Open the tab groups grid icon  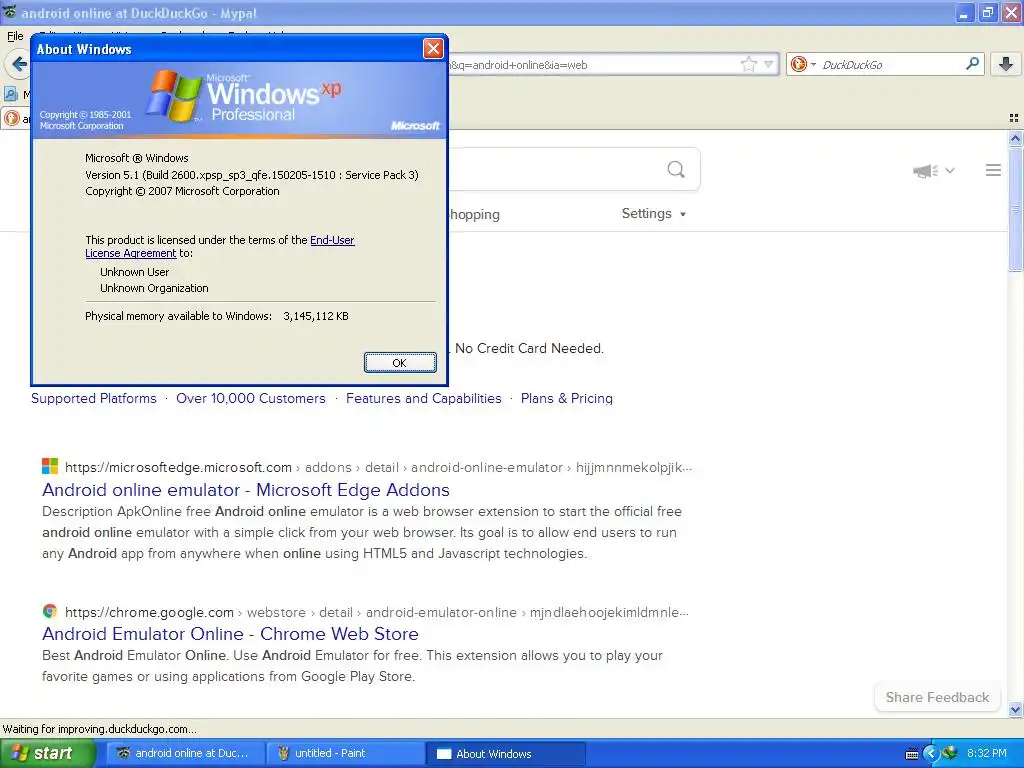pyautogui.click(x=1014, y=118)
